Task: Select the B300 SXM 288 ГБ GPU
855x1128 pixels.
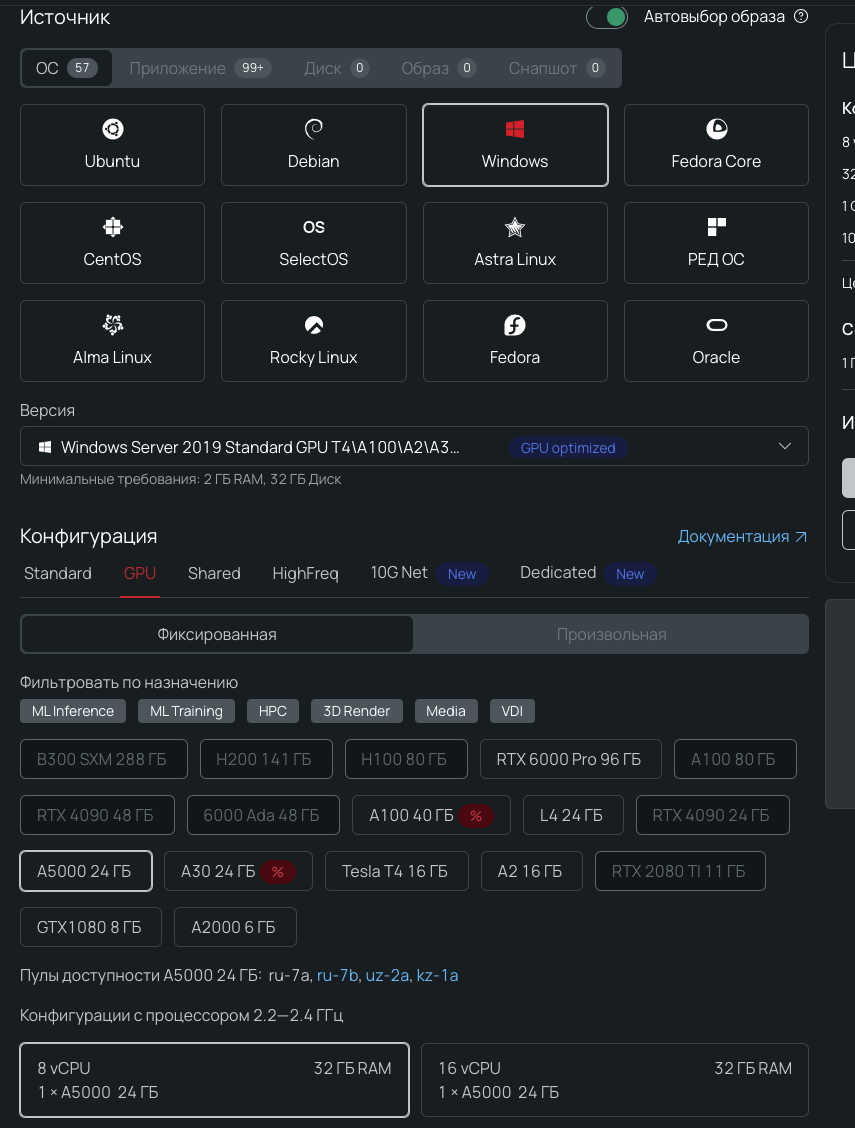Action: point(104,759)
